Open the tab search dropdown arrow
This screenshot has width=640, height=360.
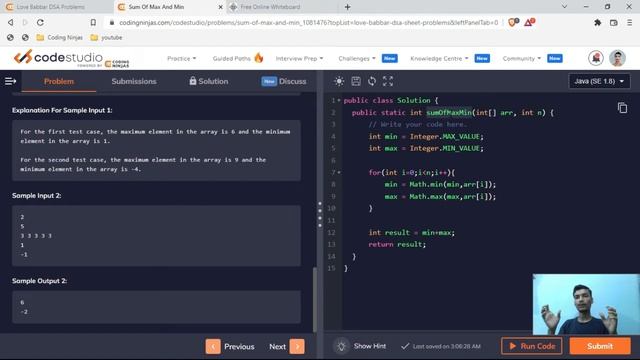564,7
